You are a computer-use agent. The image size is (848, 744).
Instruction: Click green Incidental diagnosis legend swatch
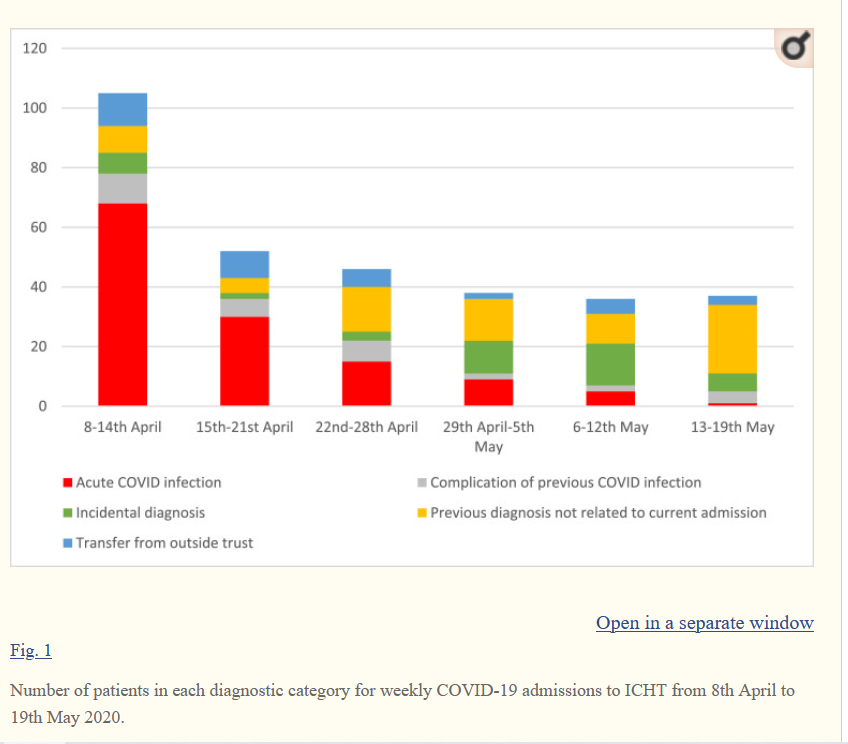point(68,513)
